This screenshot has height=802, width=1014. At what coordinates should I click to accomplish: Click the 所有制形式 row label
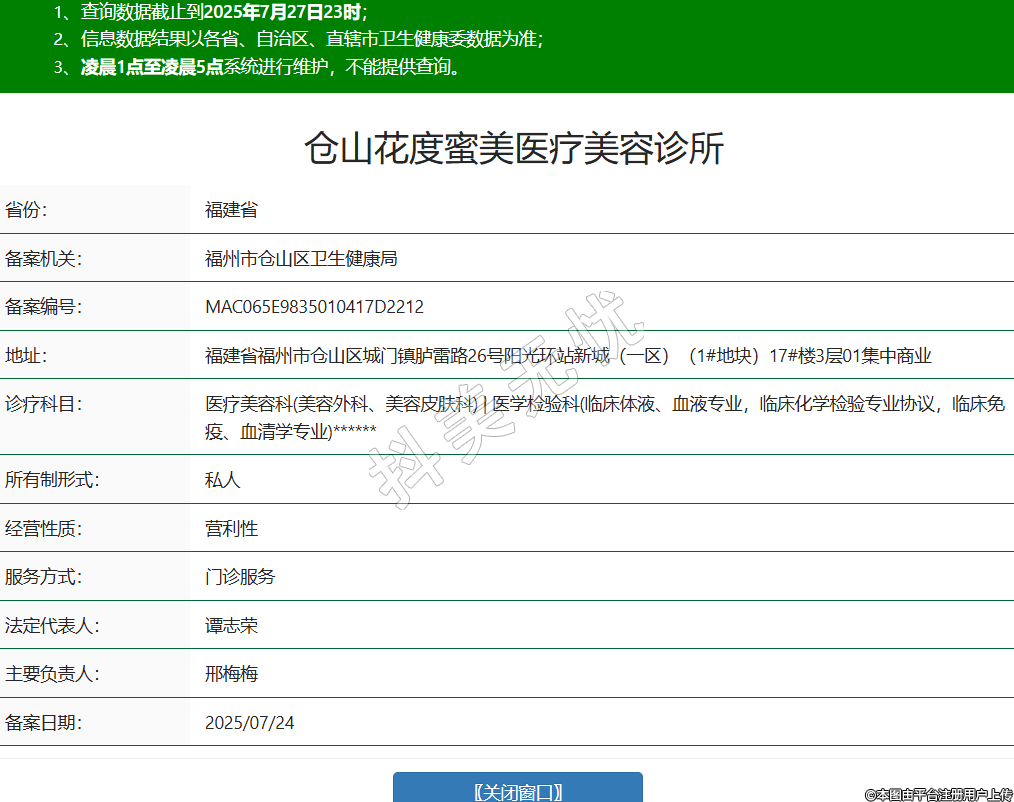pyautogui.click(x=52, y=480)
